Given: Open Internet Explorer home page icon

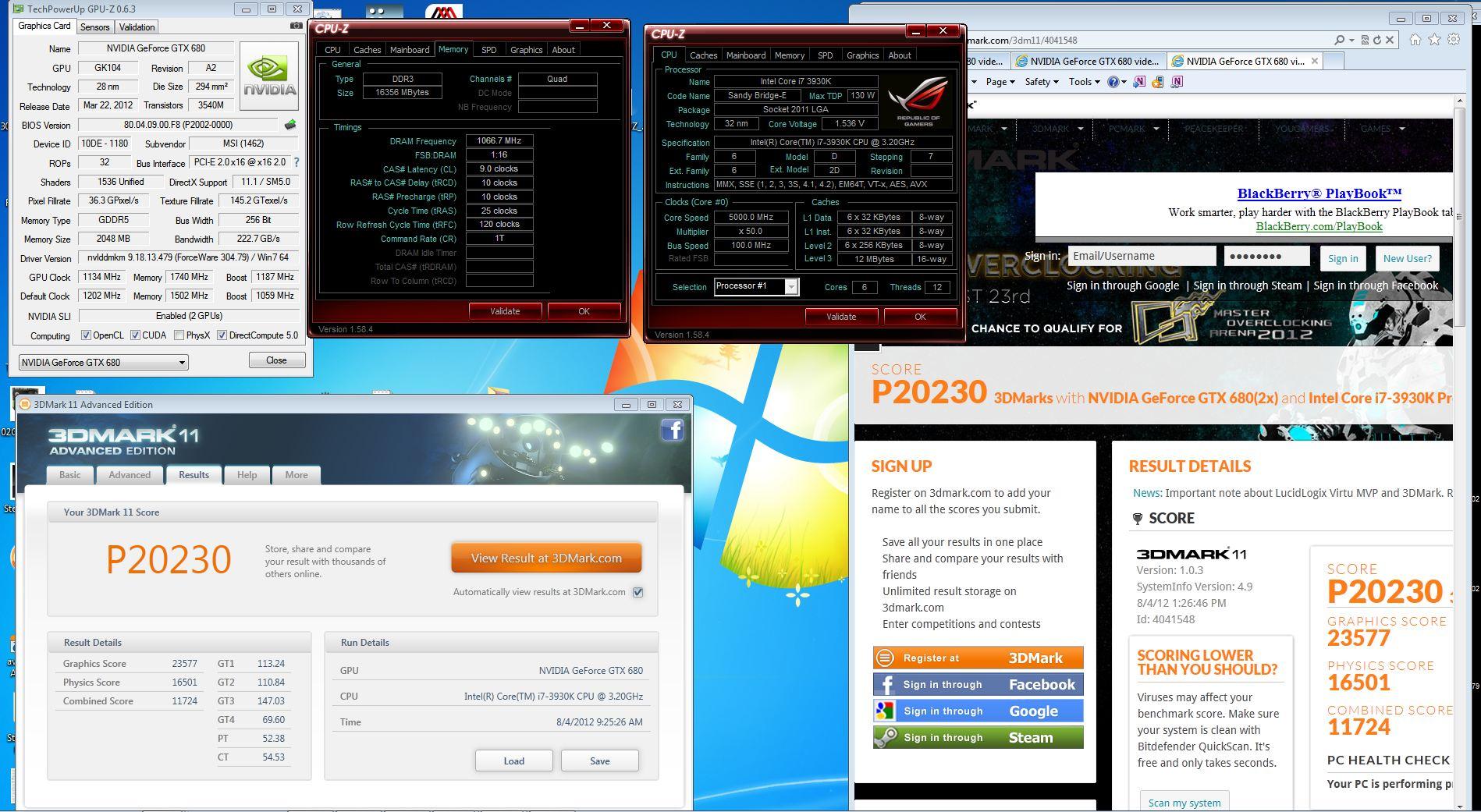Looking at the screenshot, I should (1415, 40).
